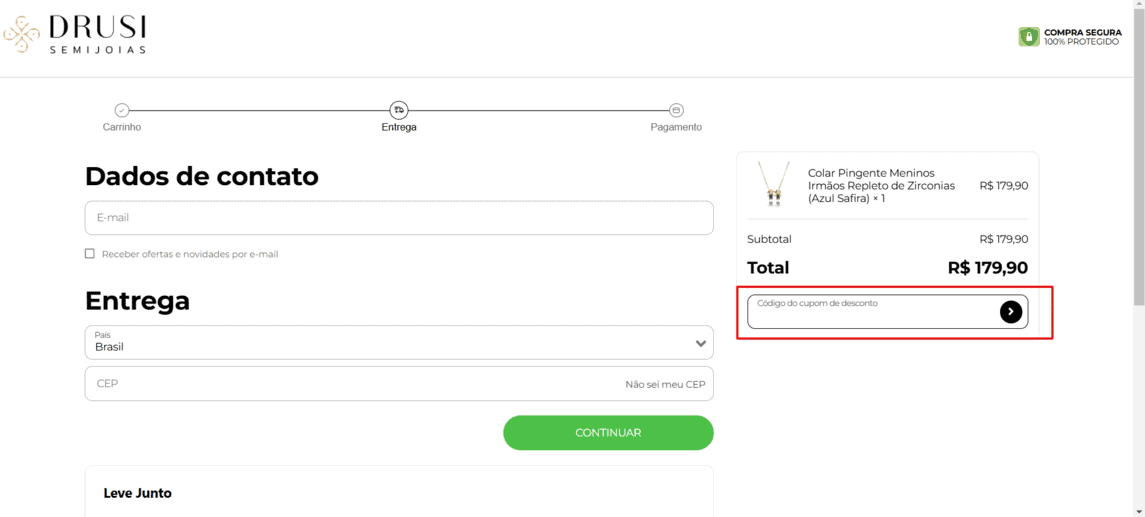Focus the E-mail input field

coord(399,218)
